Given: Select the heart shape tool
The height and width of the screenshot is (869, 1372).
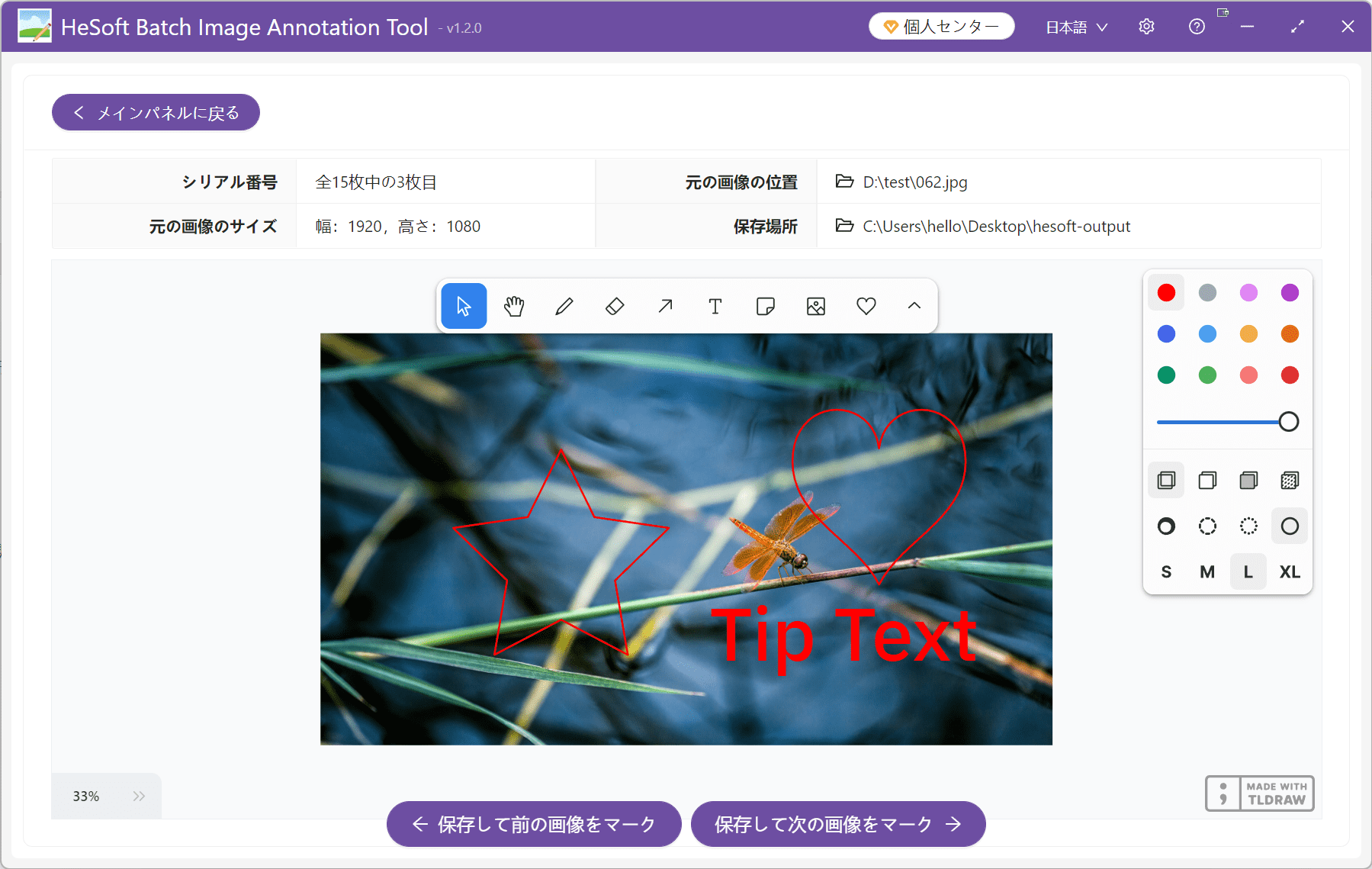Looking at the screenshot, I should click(x=866, y=306).
